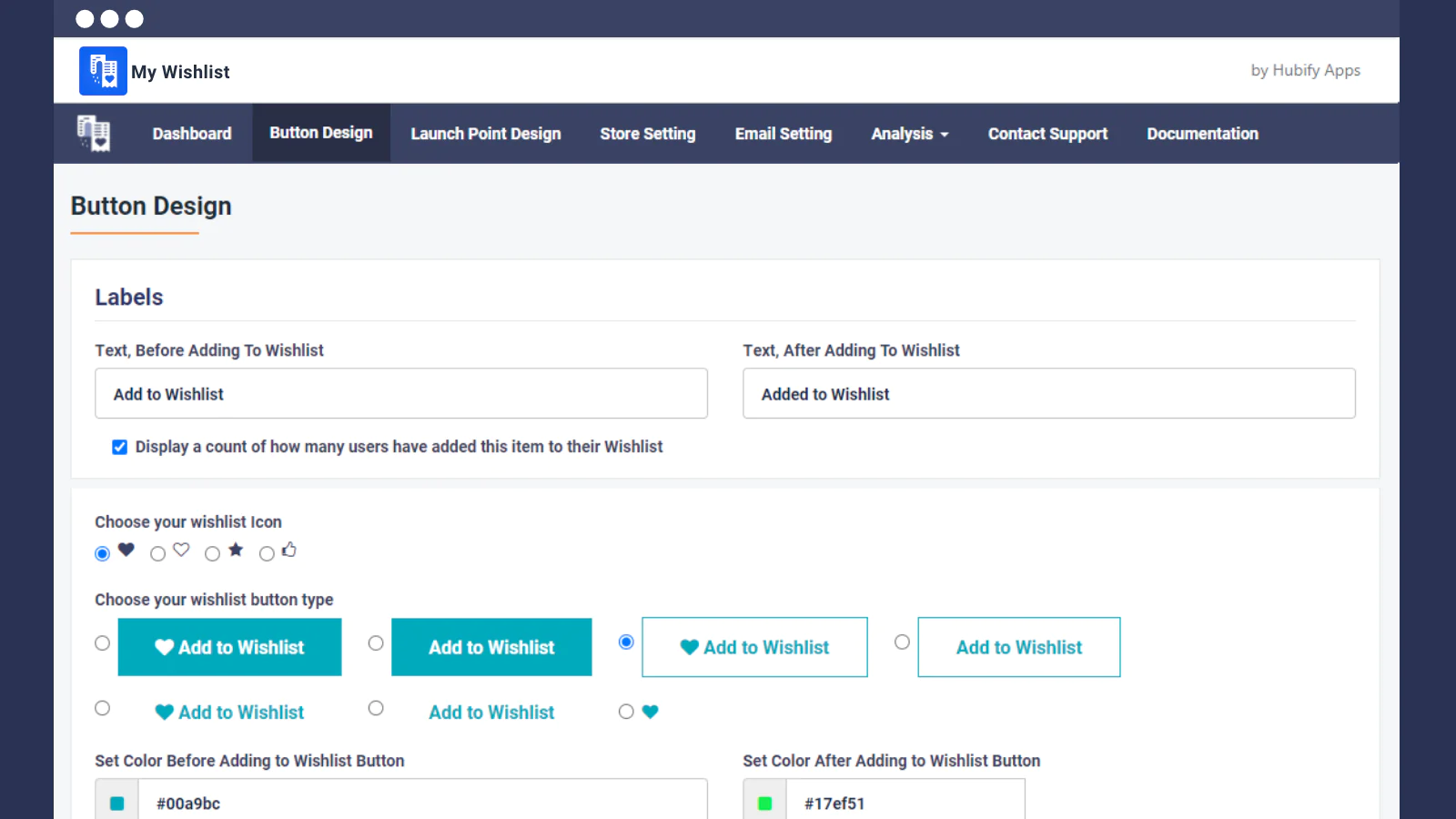Viewport: 1456px width, 819px height.
Task: Click the My Wishlist blue logo icon
Action: (103, 71)
